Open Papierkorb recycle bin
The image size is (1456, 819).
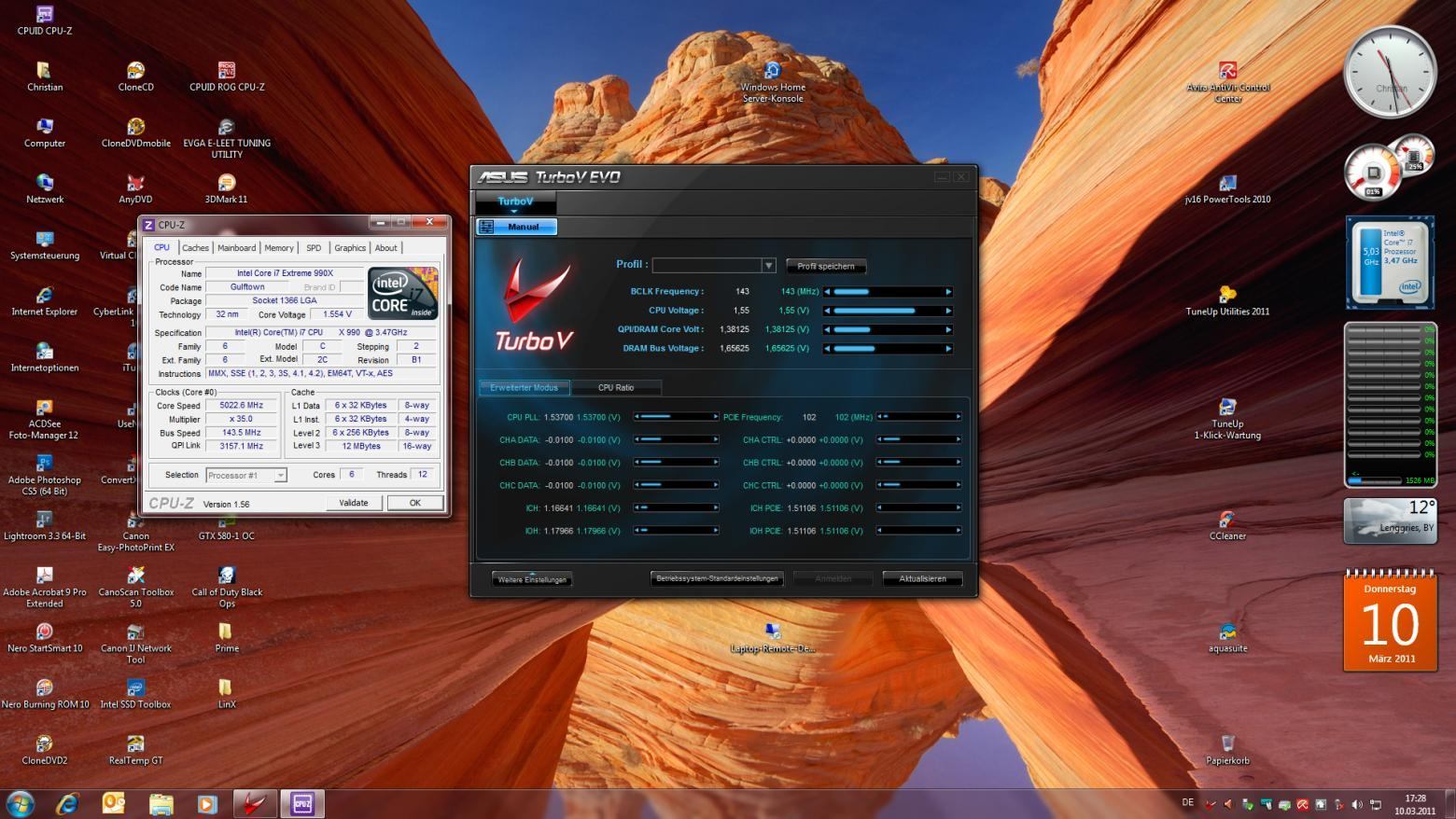coord(1227,750)
